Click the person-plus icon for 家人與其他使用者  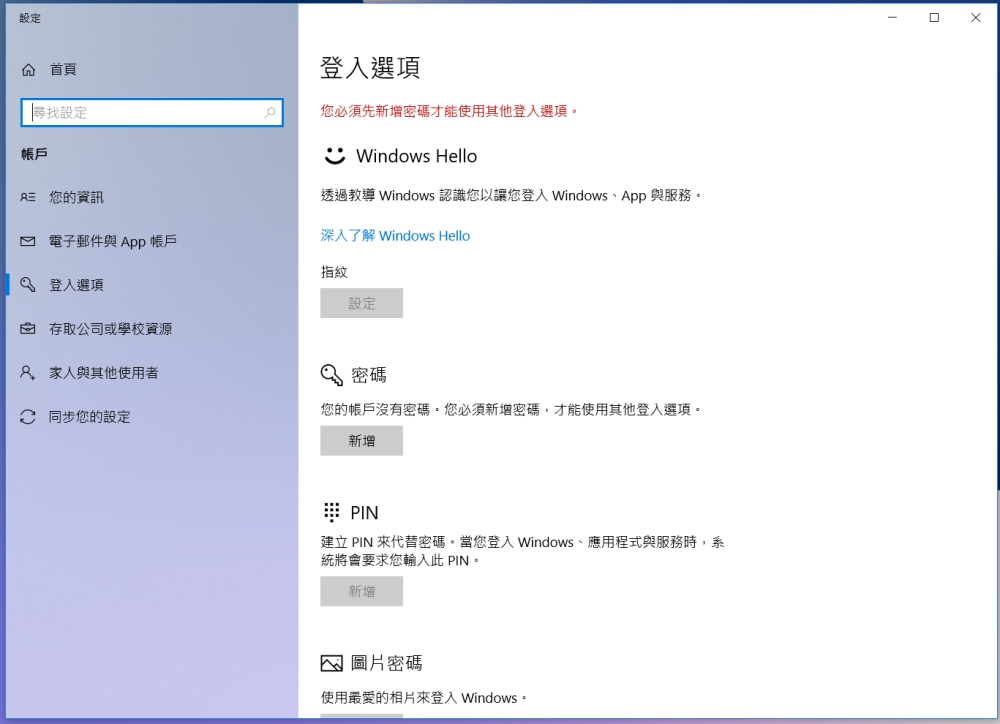pyautogui.click(x=27, y=373)
